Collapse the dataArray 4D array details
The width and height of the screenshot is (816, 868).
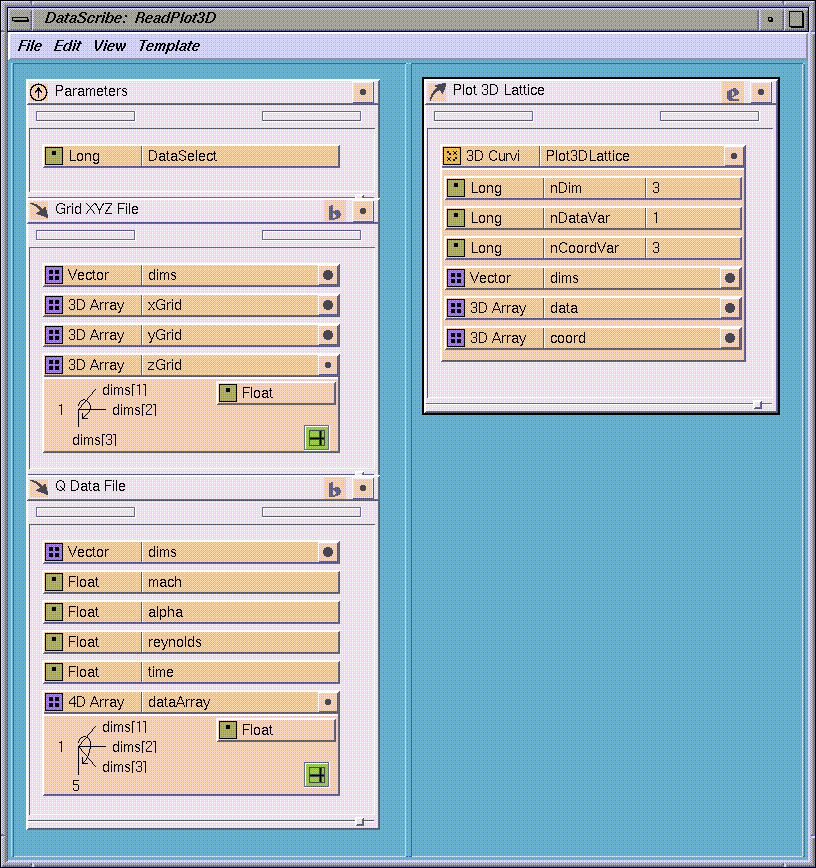[x=327, y=702]
